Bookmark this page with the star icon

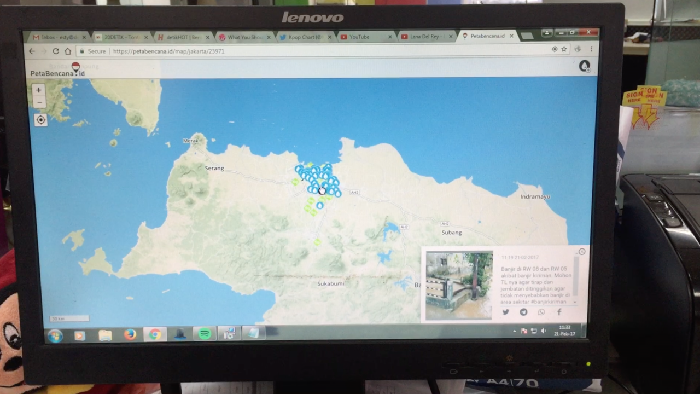point(564,49)
